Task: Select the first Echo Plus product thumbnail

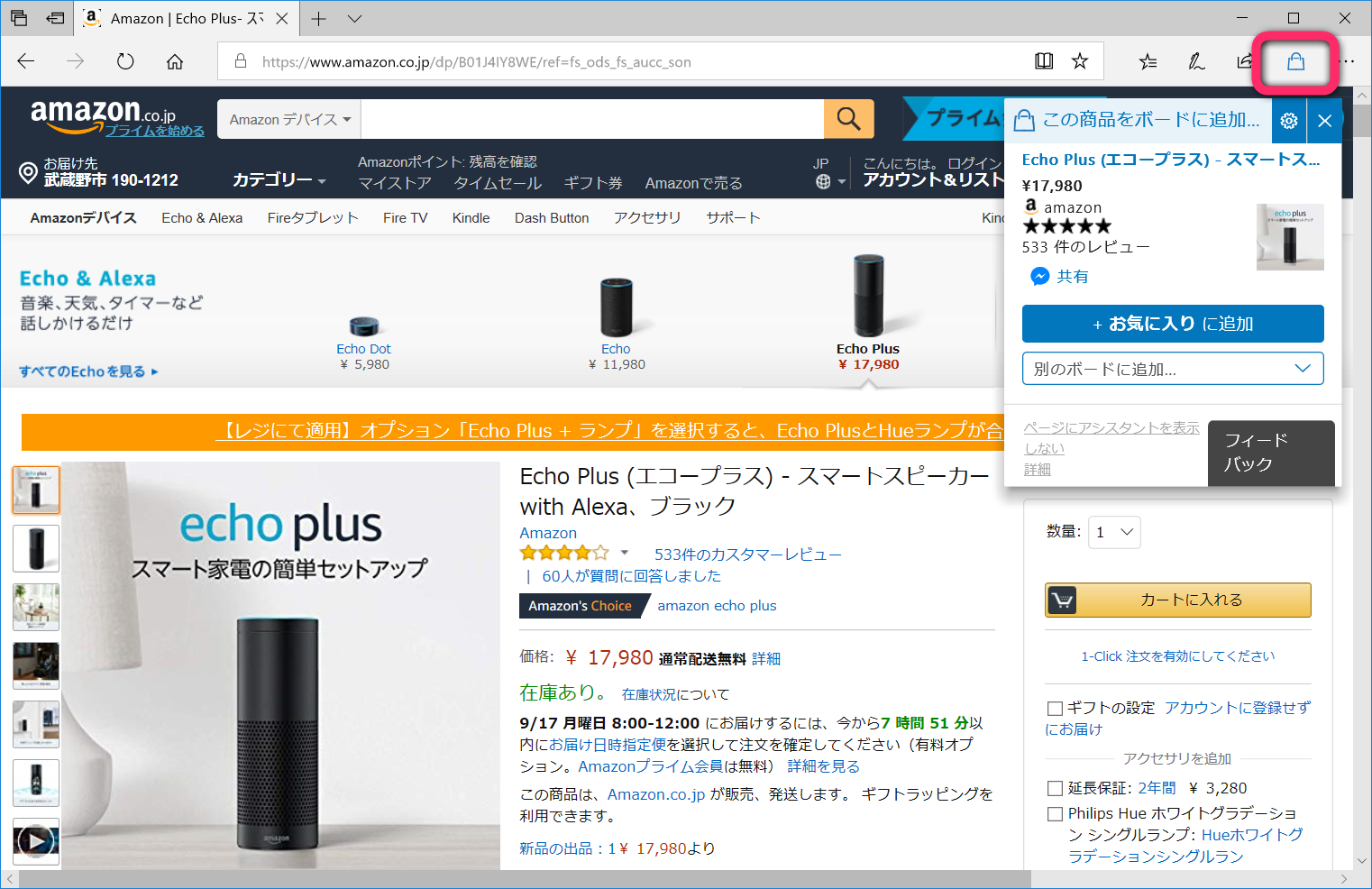Action: tap(35, 490)
